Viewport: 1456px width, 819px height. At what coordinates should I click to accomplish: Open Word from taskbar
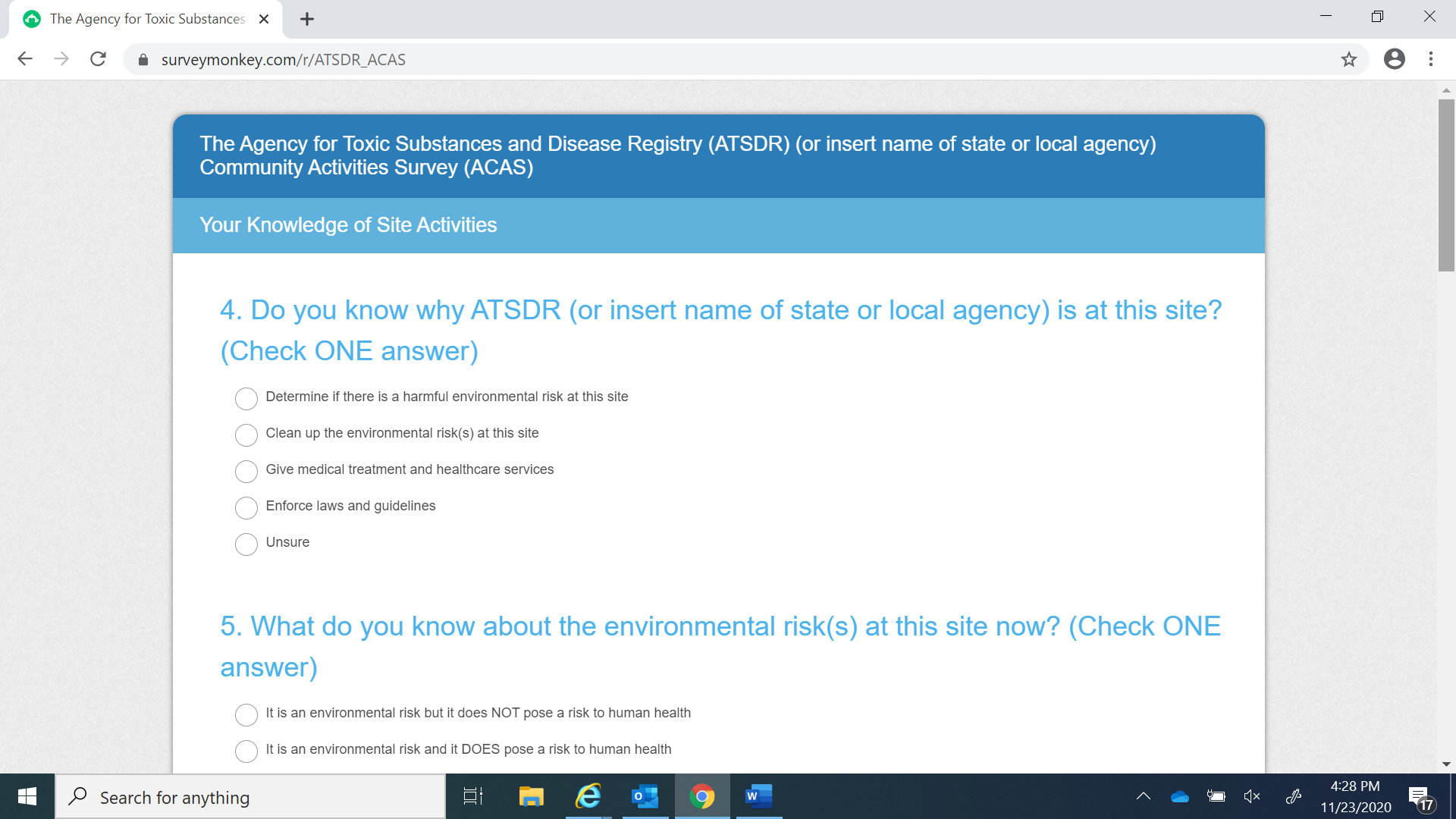(758, 796)
